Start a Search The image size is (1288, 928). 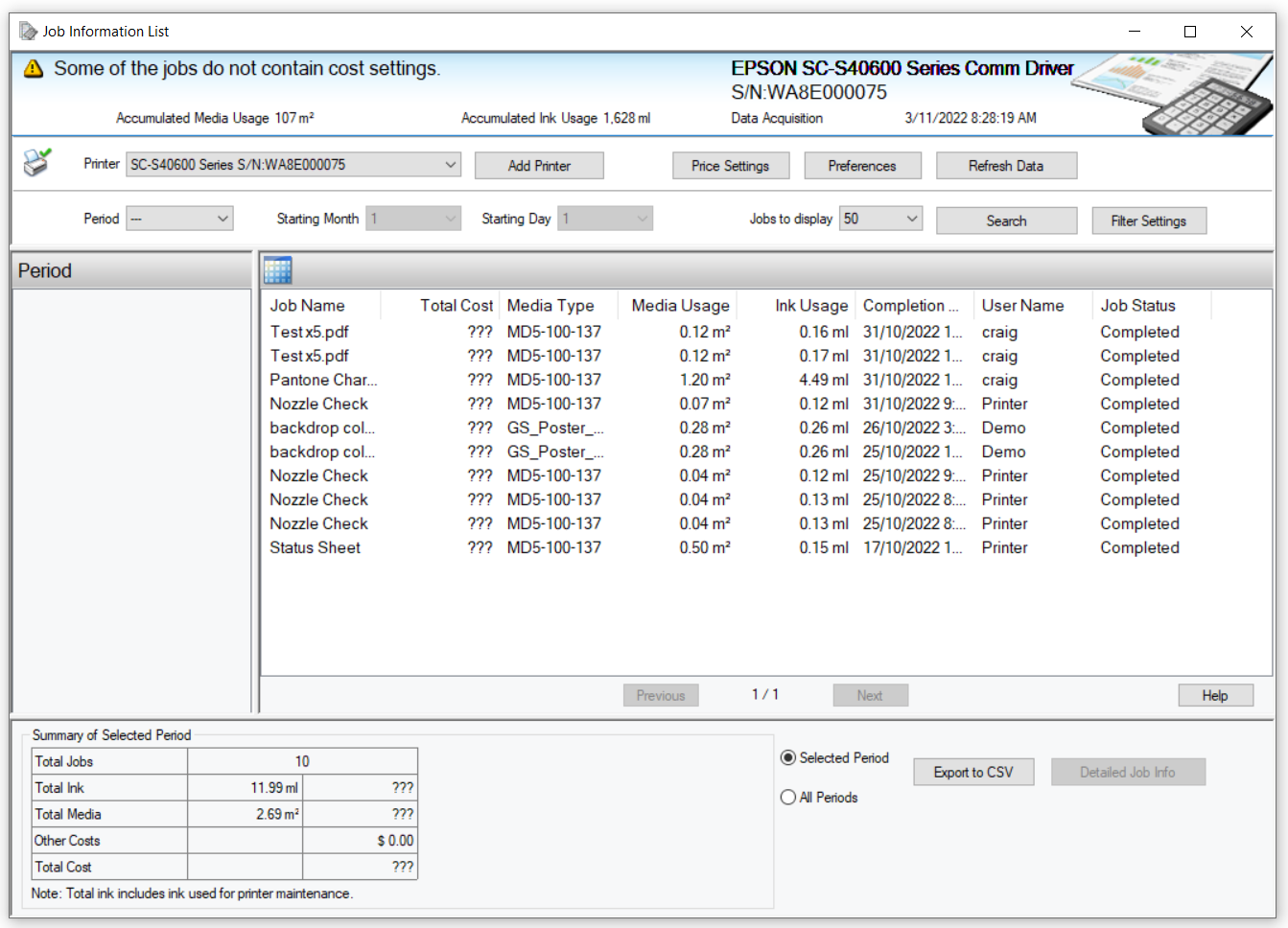pos(1006,220)
